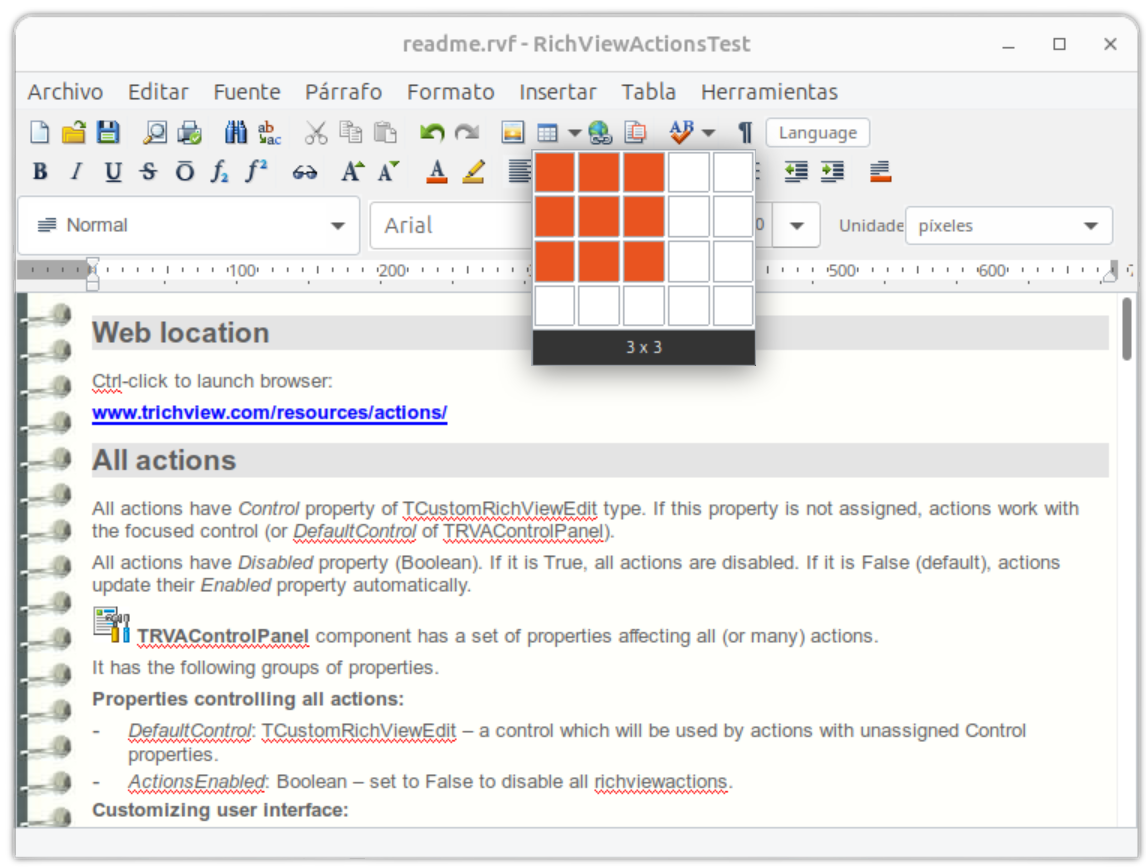Click the www.trichview.com resources link

pyautogui.click(x=269, y=412)
